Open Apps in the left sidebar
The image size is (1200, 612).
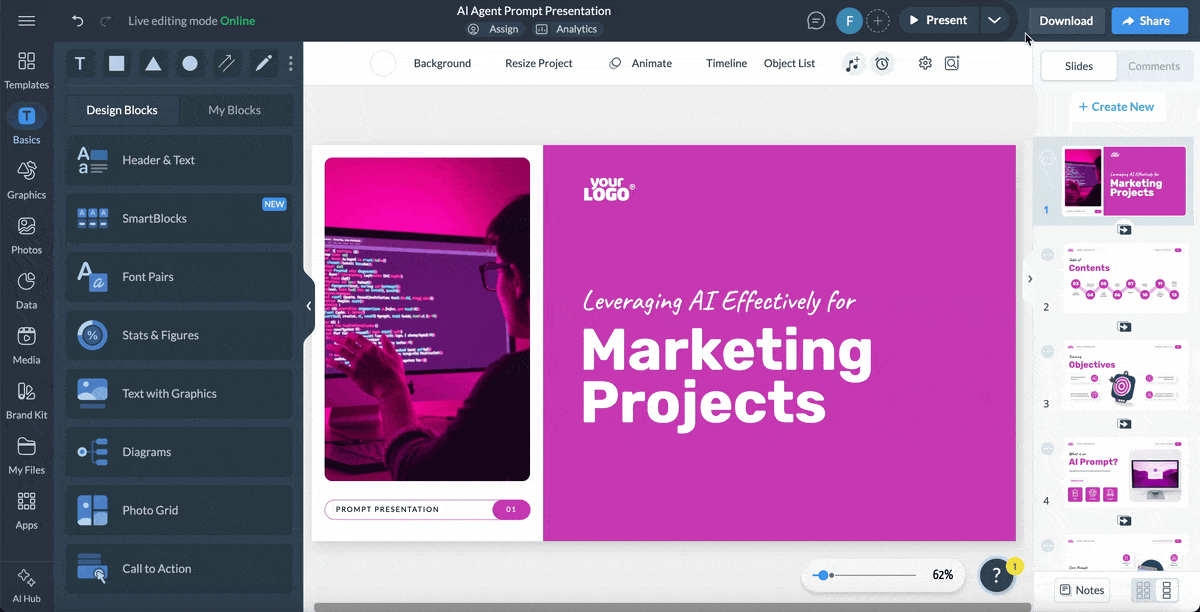(27, 511)
